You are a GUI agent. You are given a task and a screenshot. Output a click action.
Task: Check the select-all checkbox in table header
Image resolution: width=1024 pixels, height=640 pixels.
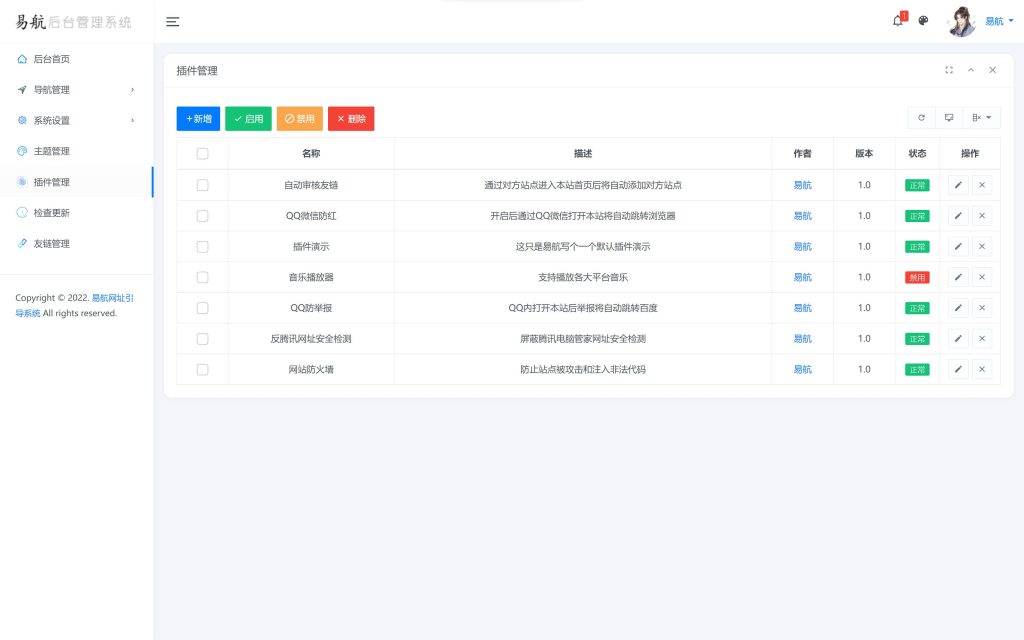coord(203,153)
